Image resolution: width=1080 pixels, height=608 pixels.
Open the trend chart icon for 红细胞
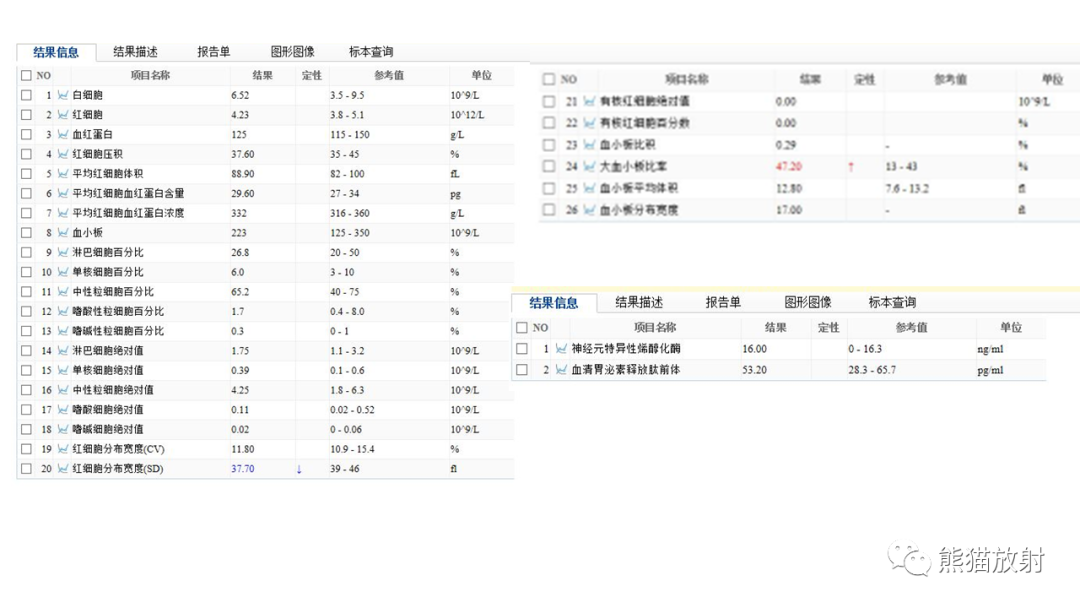click(x=63, y=115)
